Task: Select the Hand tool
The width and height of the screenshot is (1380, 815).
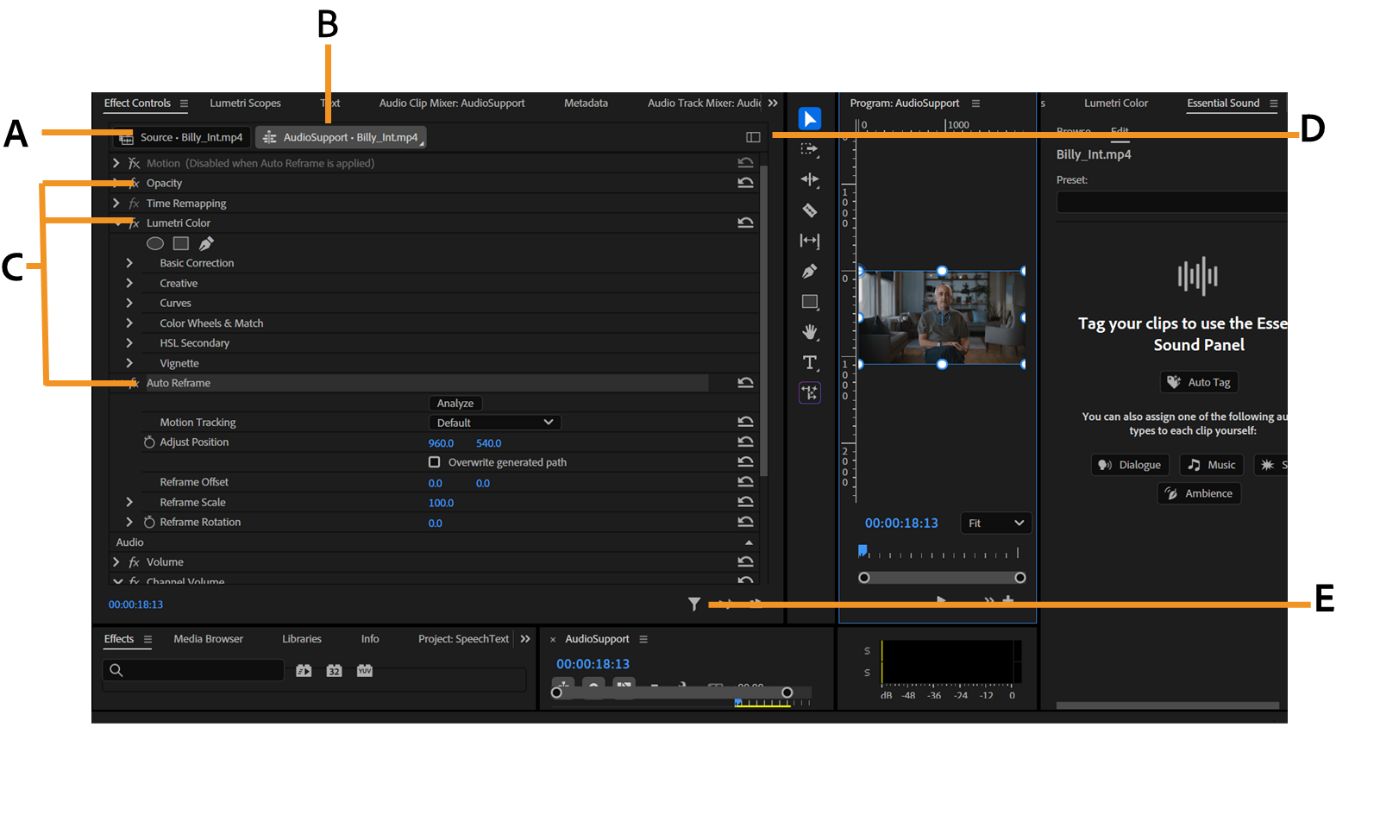Action: coord(809,332)
